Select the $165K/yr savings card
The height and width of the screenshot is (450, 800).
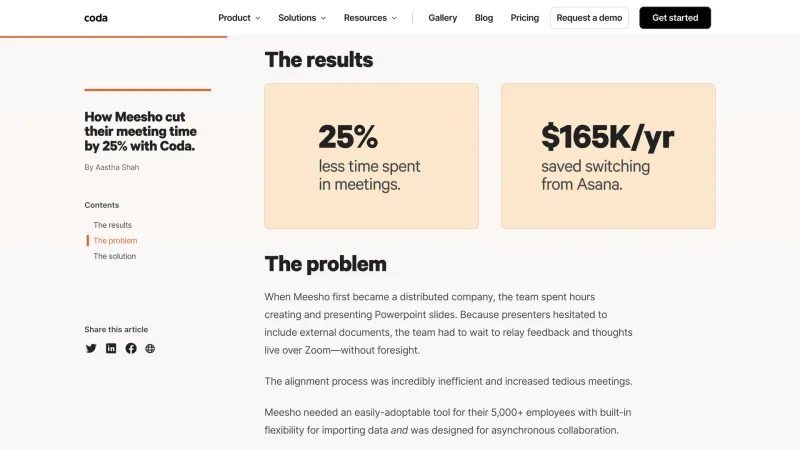tap(608, 156)
